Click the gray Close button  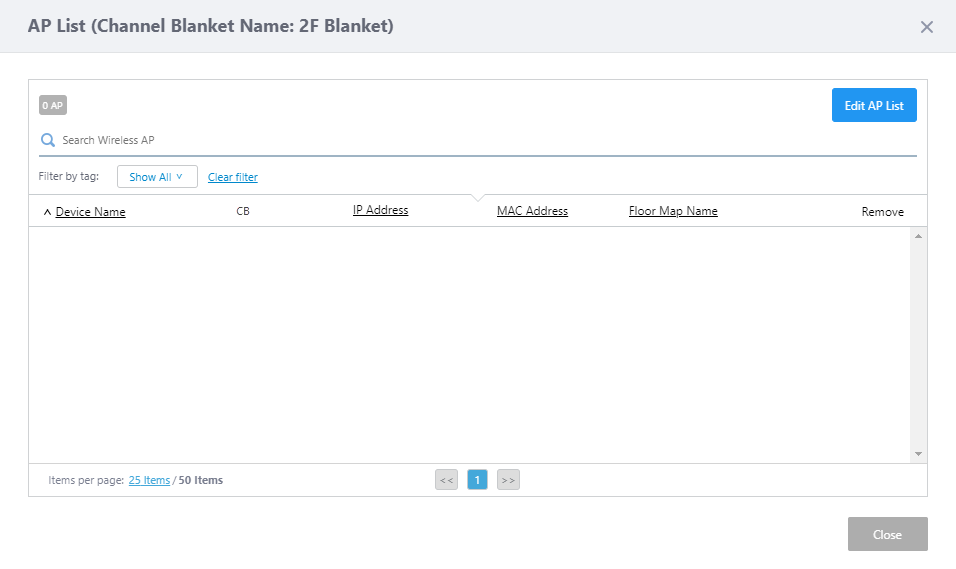click(887, 534)
